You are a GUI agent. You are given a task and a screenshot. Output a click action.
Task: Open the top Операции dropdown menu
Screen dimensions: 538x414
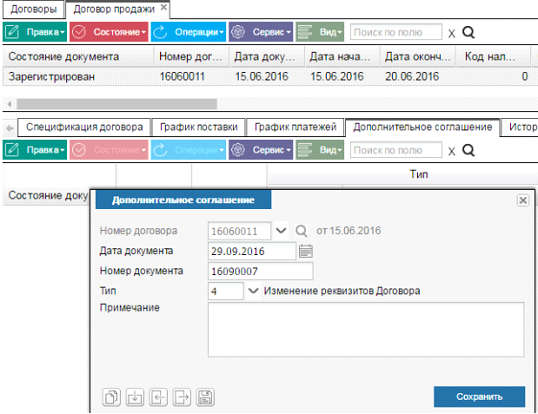(x=188, y=32)
